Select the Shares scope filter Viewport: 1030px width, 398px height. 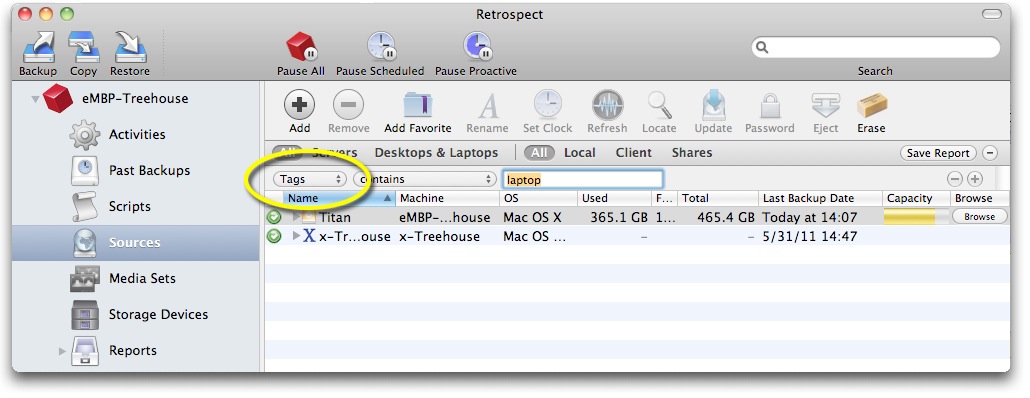tap(692, 153)
